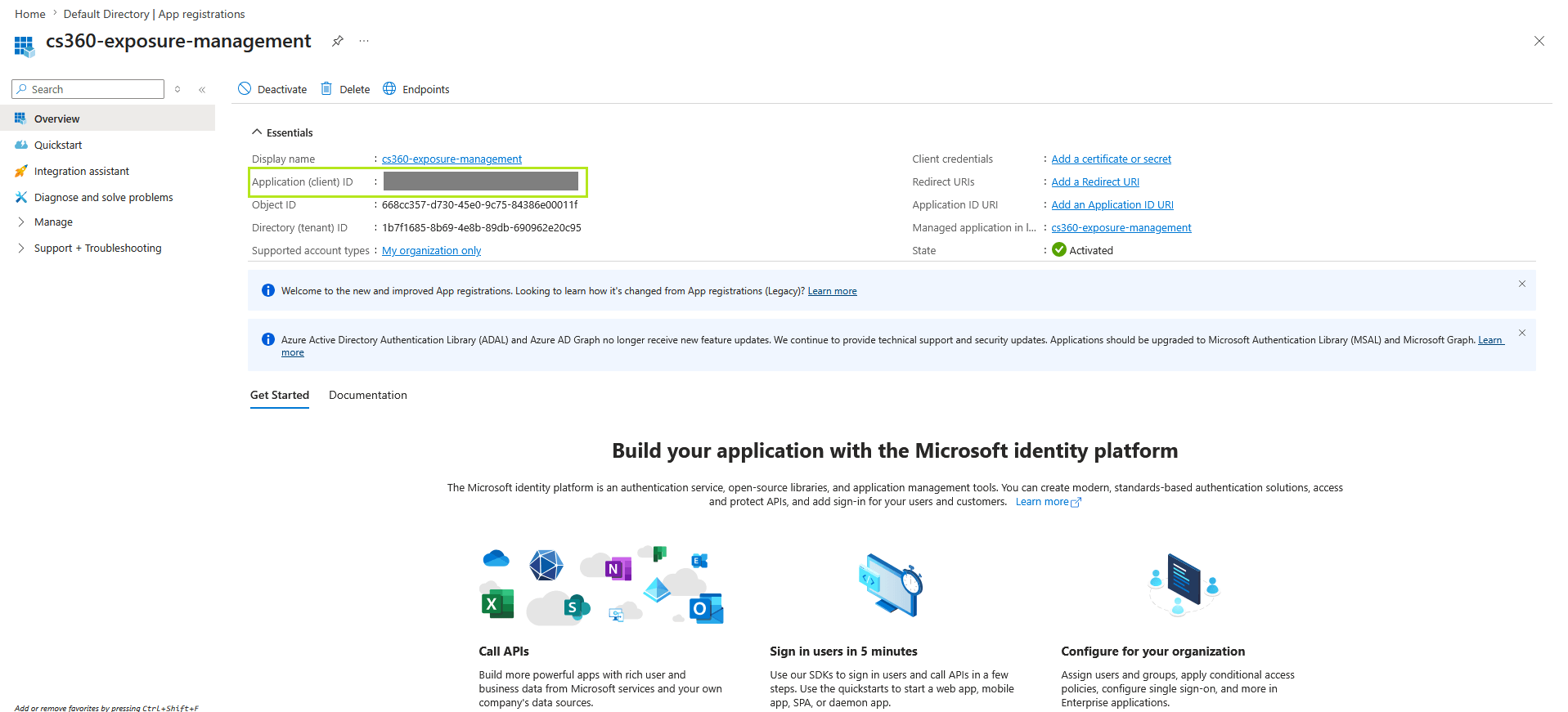Open the managed application cs360-exposure-management link

(x=1121, y=228)
